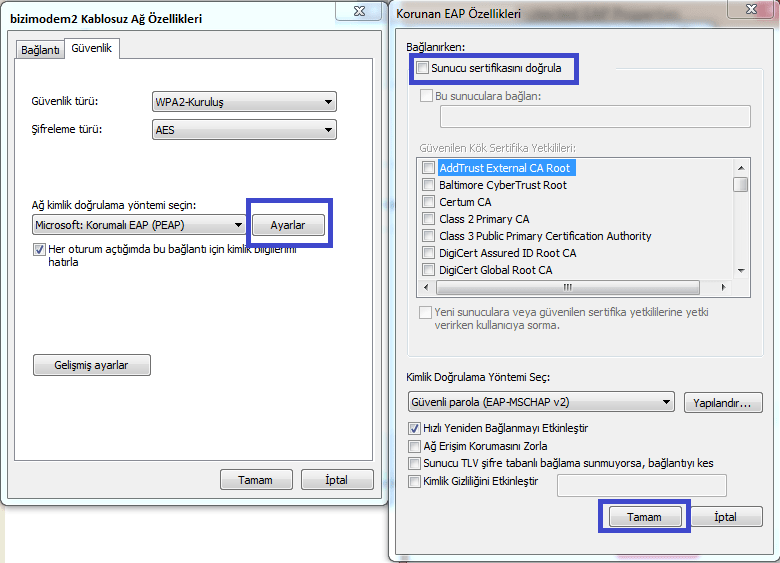The height and width of the screenshot is (563, 780).
Task: Open the Microsoft: Korumalı EAP (PEAP) dropdown
Action: tap(139, 225)
